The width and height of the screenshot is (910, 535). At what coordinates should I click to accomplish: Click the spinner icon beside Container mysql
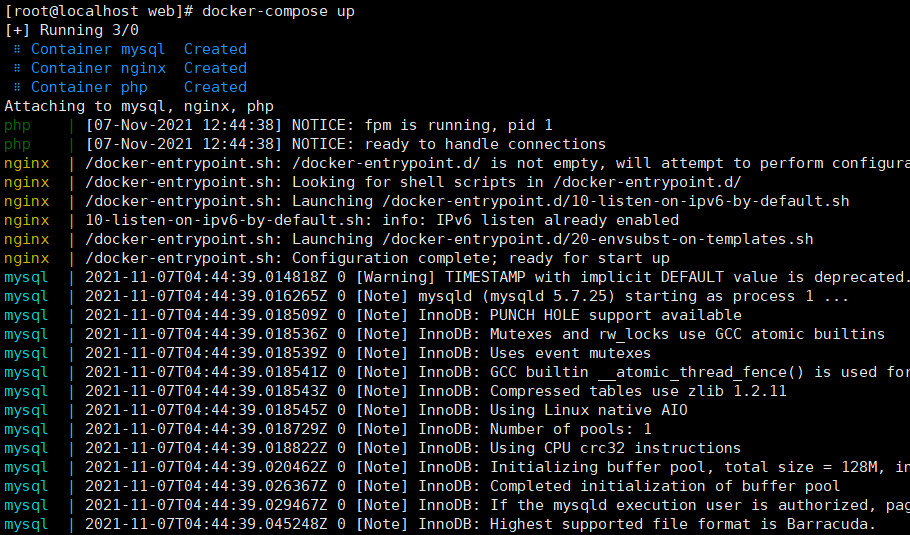(x=17, y=49)
